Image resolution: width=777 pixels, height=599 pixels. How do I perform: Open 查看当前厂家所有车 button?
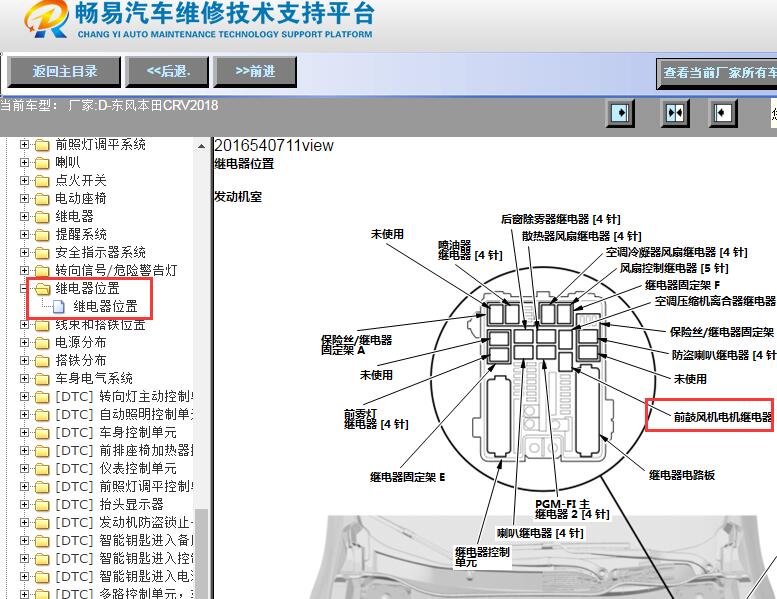(x=717, y=73)
